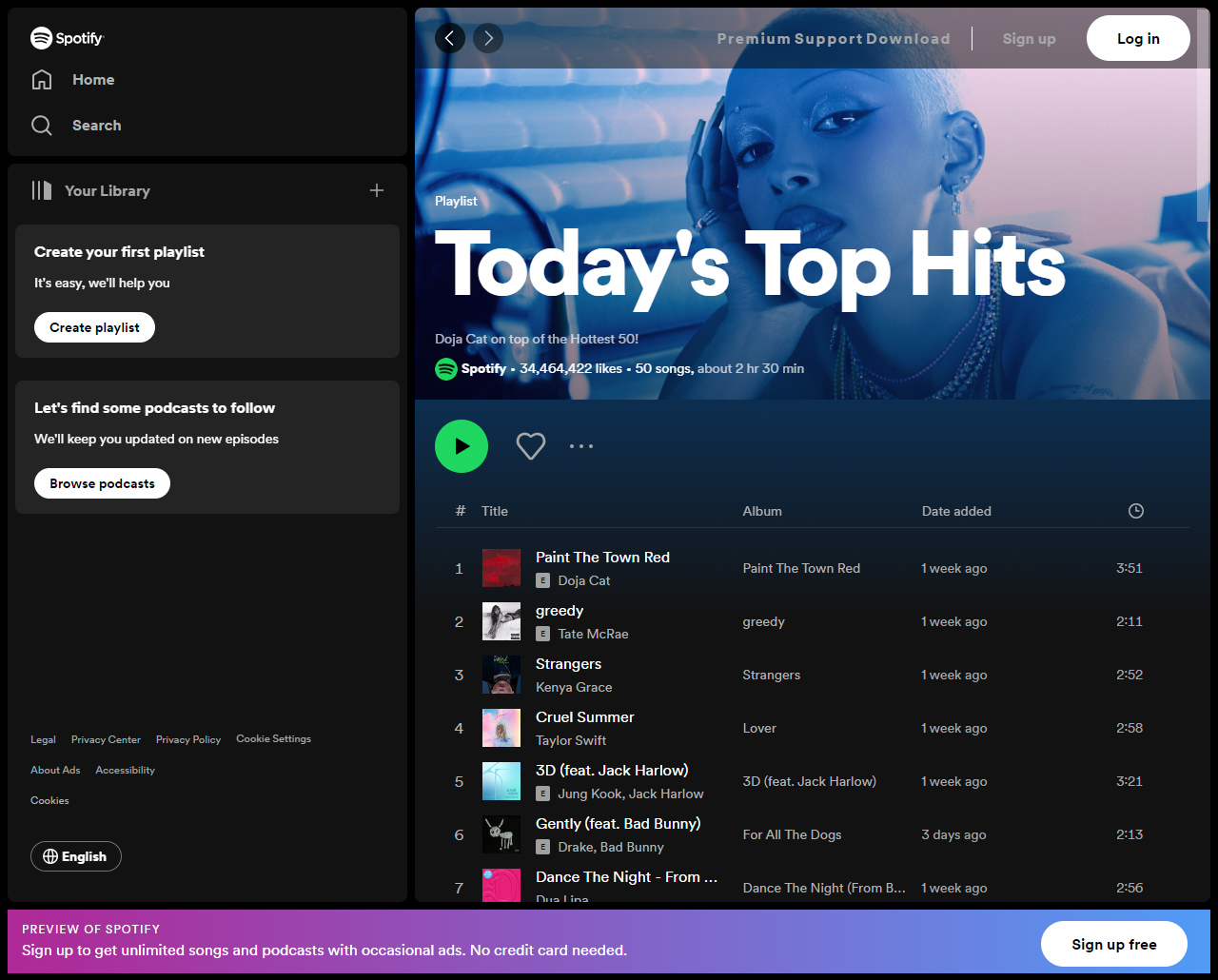1218x980 pixels.
Task: Click the Search magnifier icon
Action: click(x=42, y=126)
